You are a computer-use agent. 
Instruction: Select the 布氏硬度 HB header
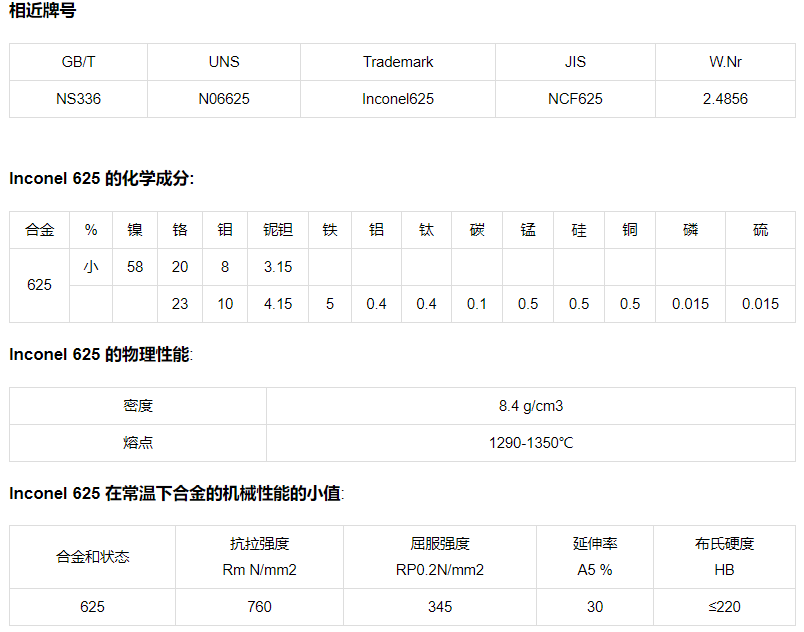pyautogui.click(x=725, y=557)
